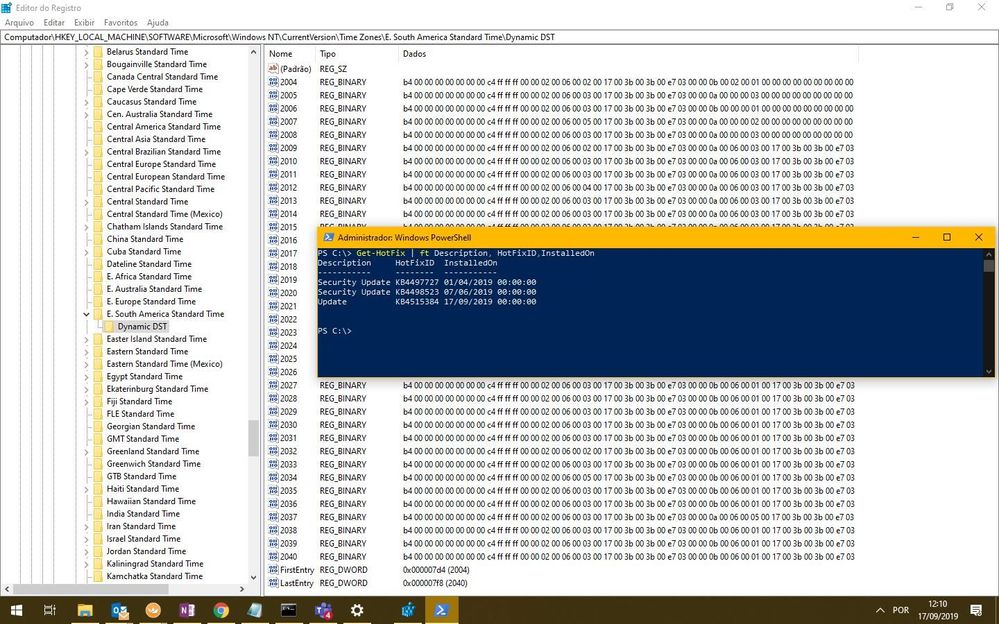Click the PowerShell window title bar icon
The height and width of the screenshot is (624, 999).
[x=328, y=237]
